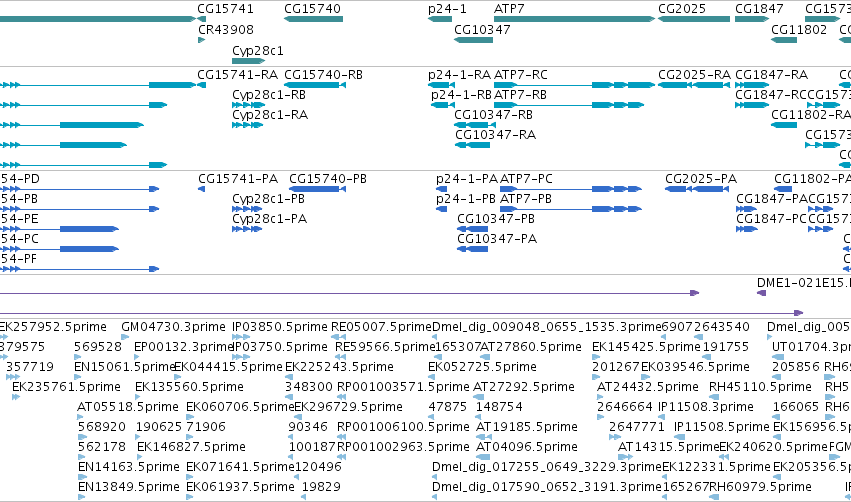Select protein 54-PD label
The image size is (851, 502).
coord(20,179)
